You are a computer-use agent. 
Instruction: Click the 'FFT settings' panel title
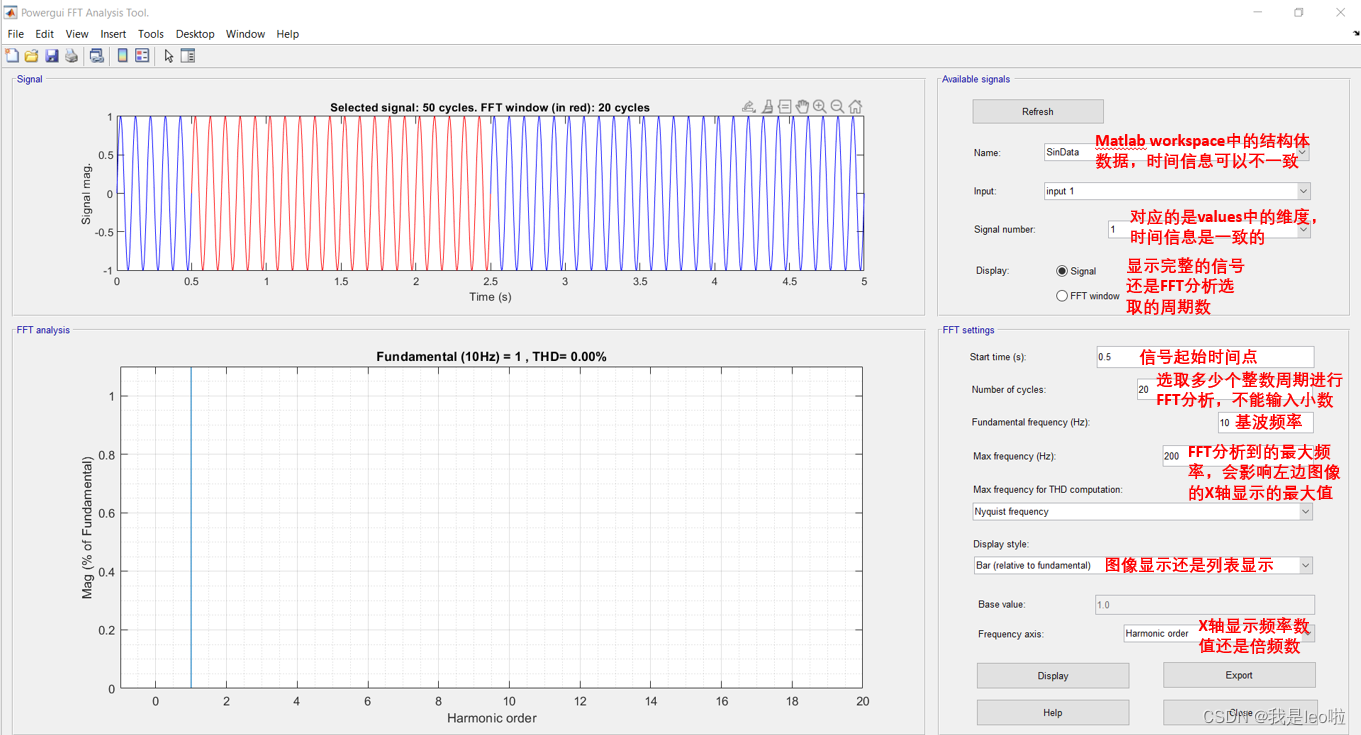pos(968,330)
